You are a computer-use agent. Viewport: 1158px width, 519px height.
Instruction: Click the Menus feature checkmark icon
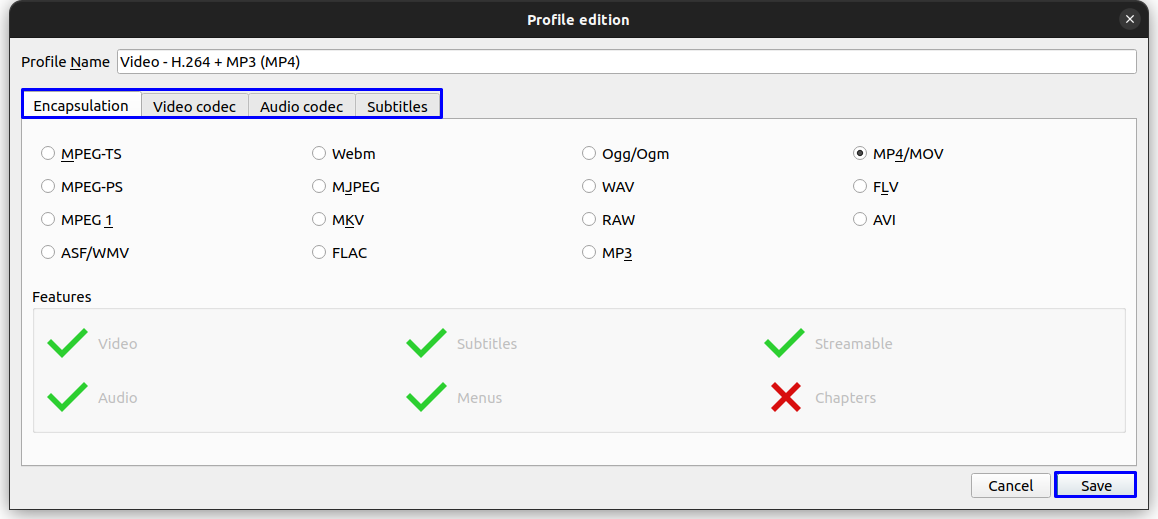pos(426,397)
